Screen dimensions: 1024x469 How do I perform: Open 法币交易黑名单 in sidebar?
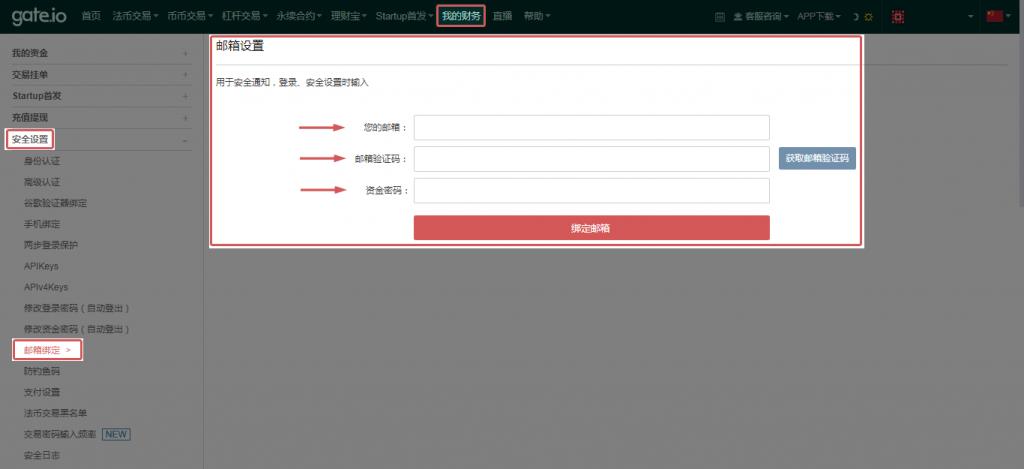click(56, 413)
